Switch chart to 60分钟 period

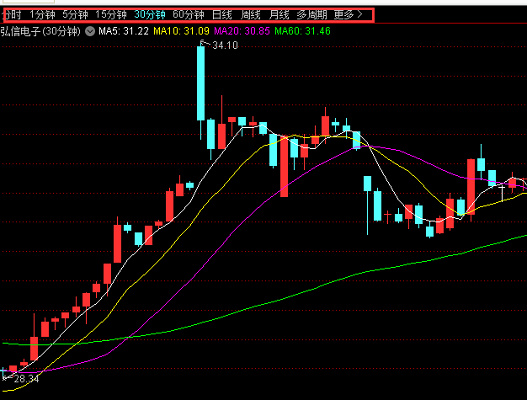point(188,15)
